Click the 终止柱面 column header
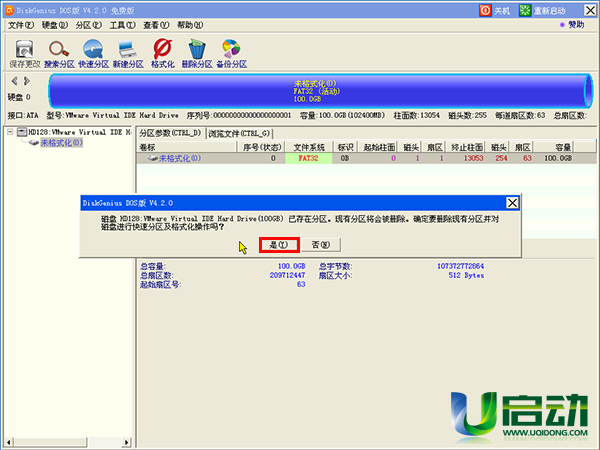This screenshot has height=450, width=600. 466,147
